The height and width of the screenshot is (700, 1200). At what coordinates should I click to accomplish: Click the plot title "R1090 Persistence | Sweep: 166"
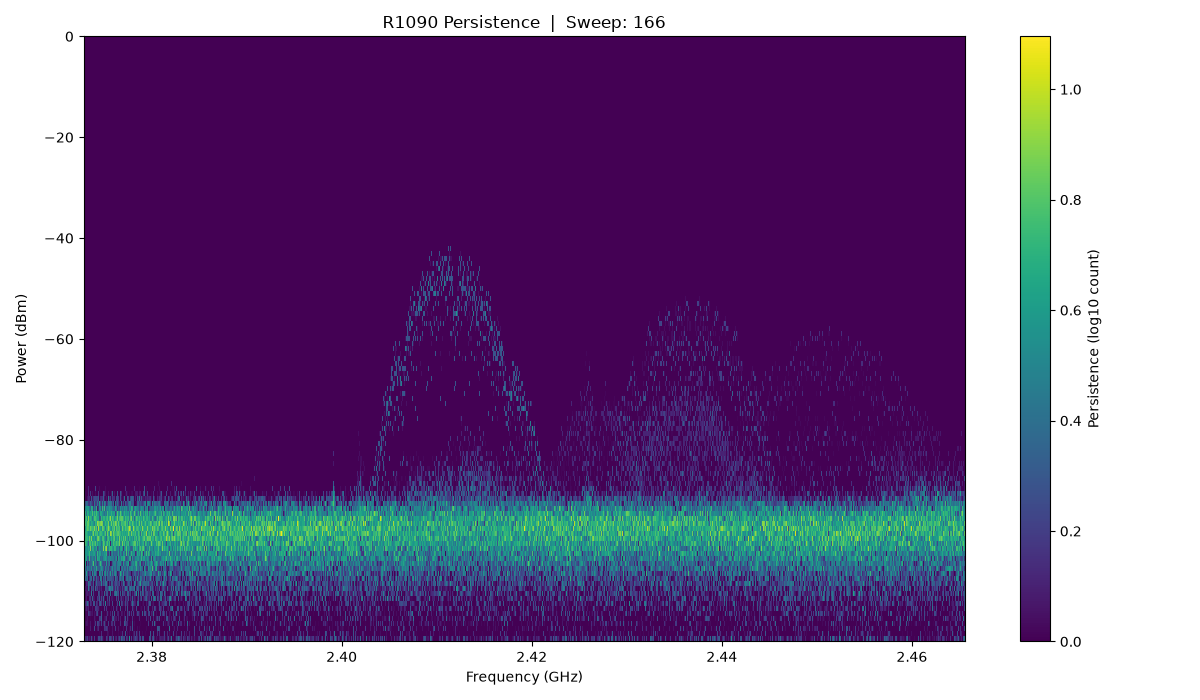524,22
